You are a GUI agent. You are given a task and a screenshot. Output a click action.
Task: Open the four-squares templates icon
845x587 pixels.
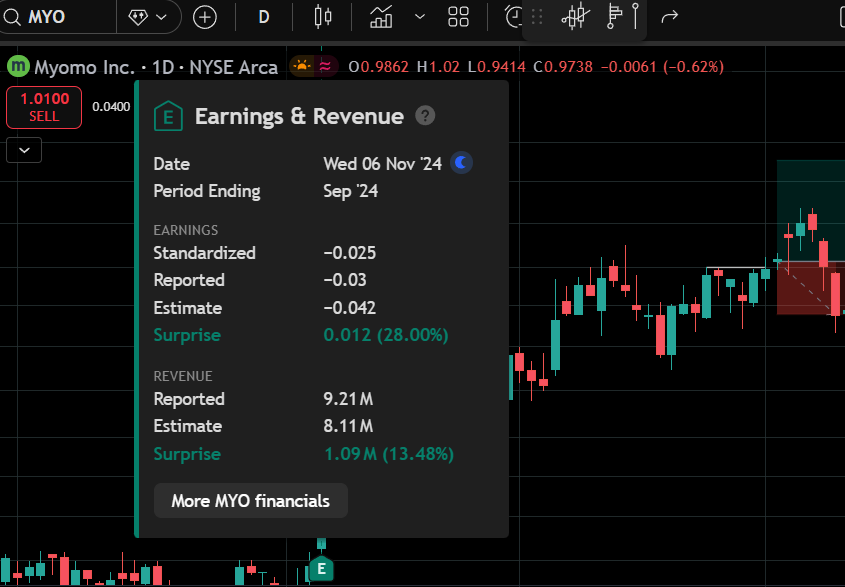coord(459,17)
